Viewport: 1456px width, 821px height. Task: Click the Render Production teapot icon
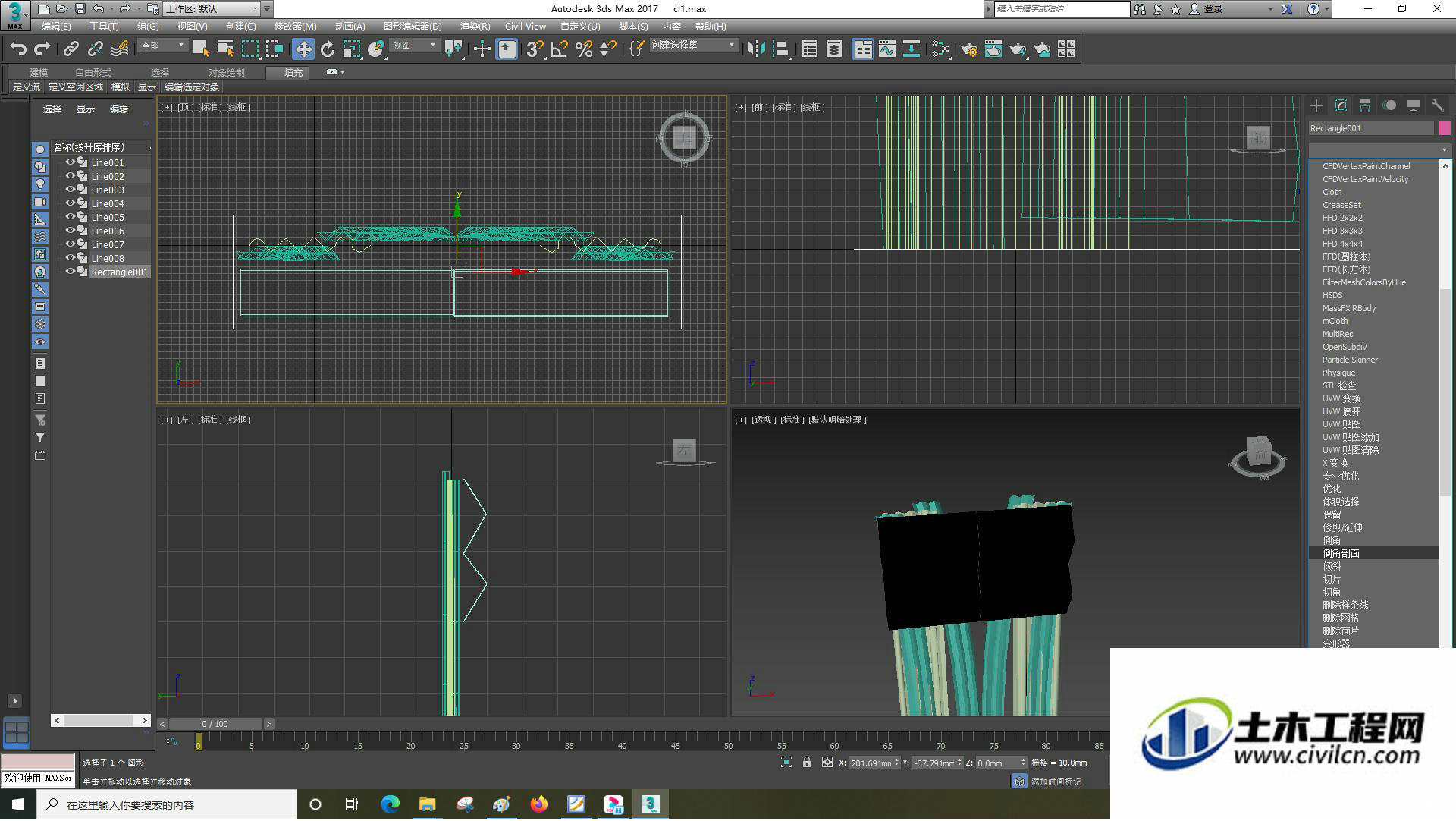click(x=1018, y=49)
